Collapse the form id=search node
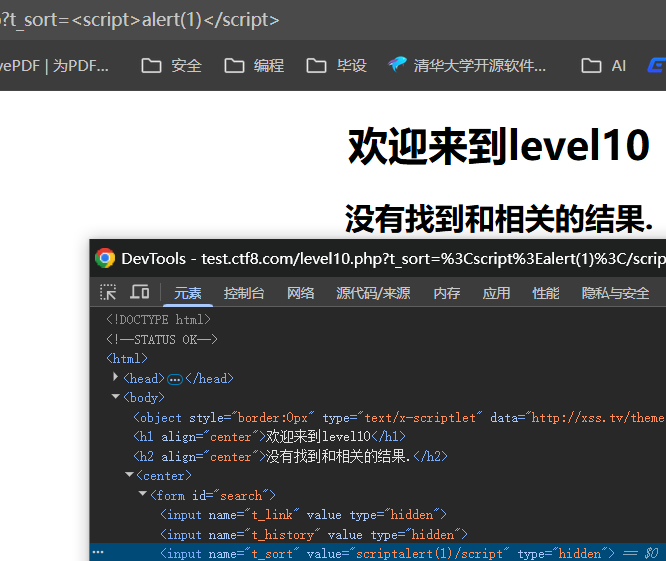Screen dimensions: 666x561 click(143, 494)
